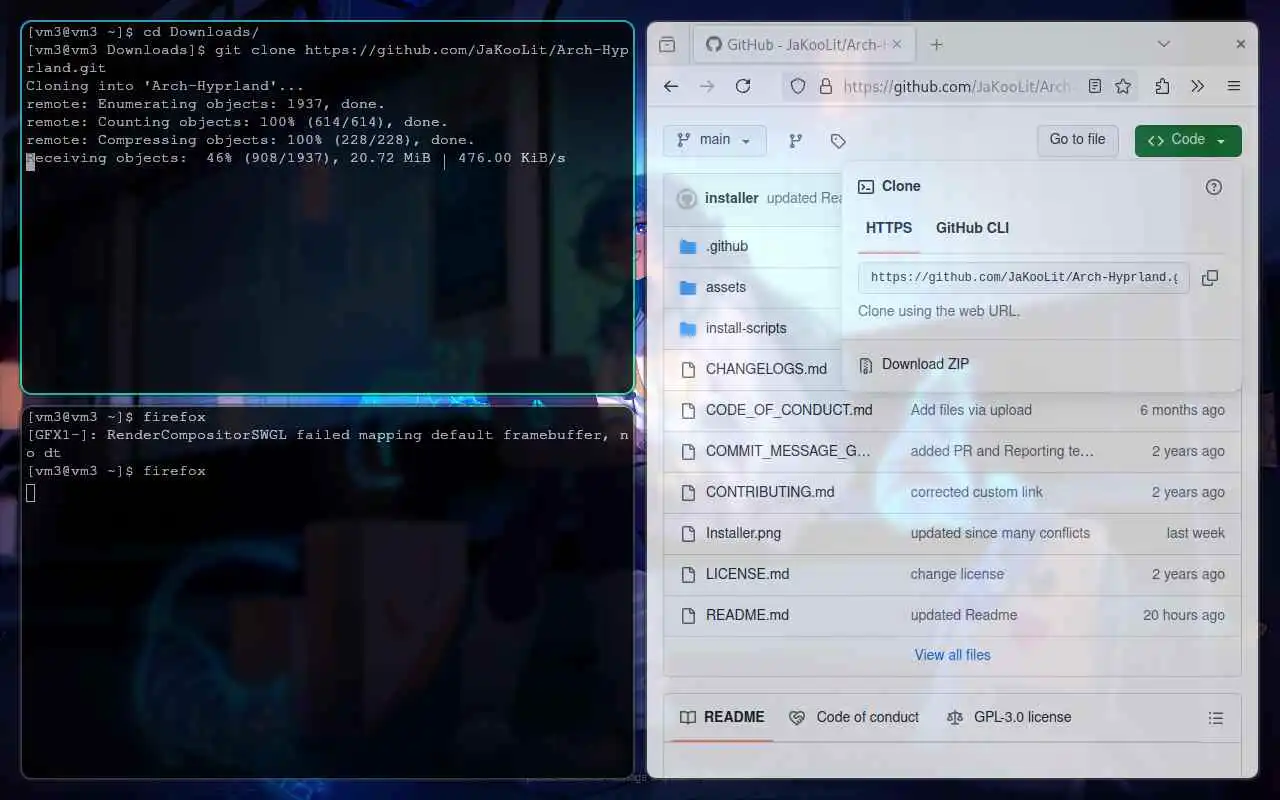Open clone help question icon
The width and height of the screenshot is (1280, 800).
point(1214,187)
